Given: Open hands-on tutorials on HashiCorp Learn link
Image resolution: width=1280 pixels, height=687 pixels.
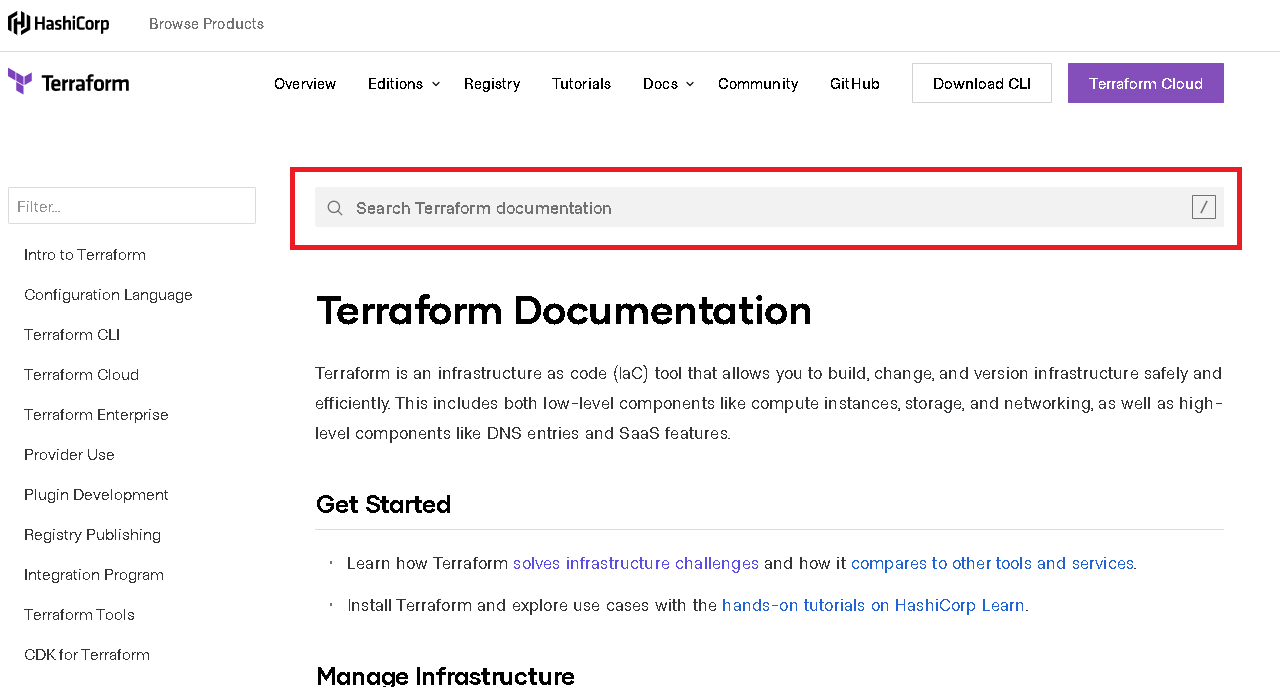Looking at the screenshot, I should [x=873, y=605].
